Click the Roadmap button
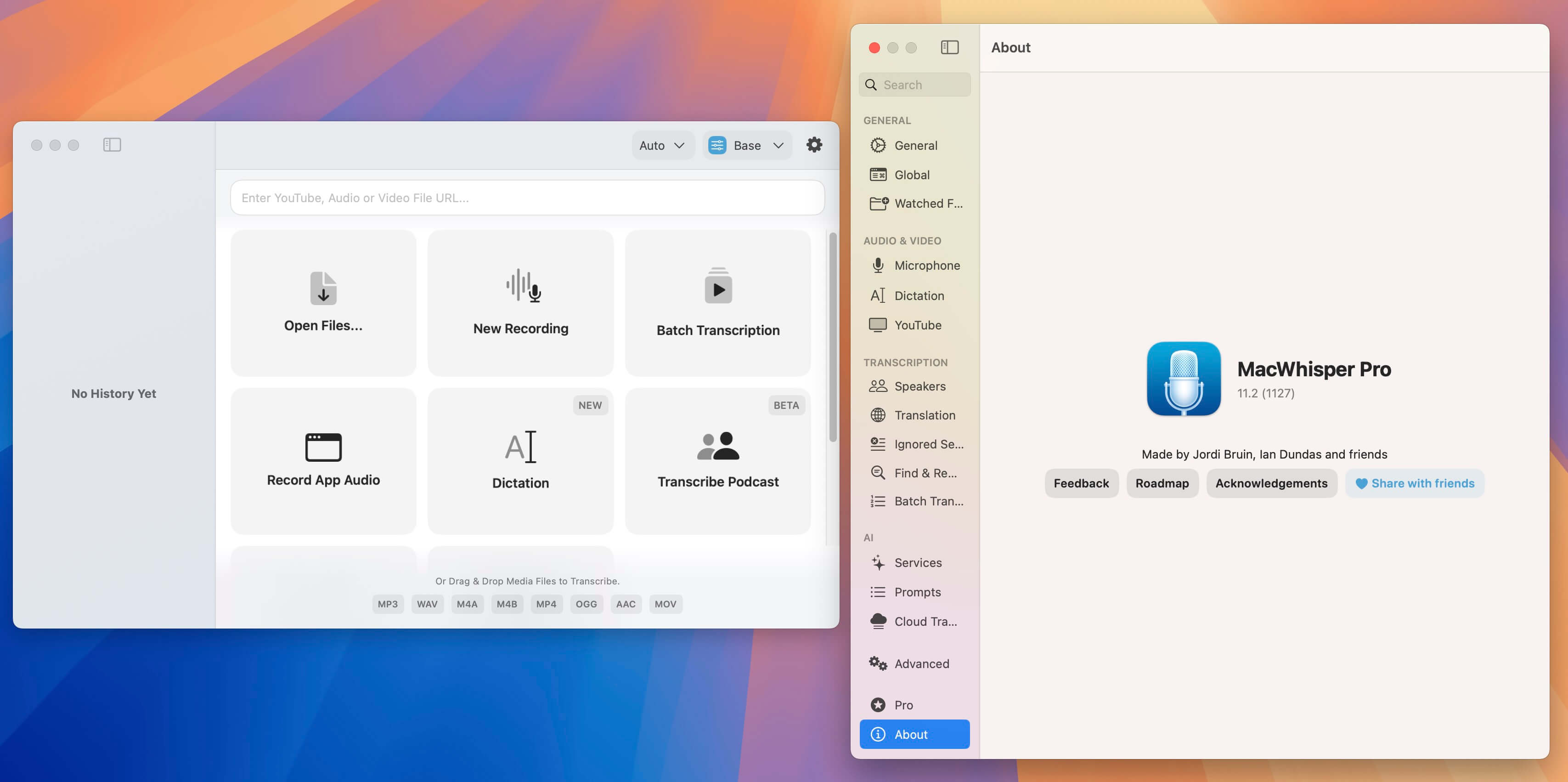 [x=1162, y=483]
